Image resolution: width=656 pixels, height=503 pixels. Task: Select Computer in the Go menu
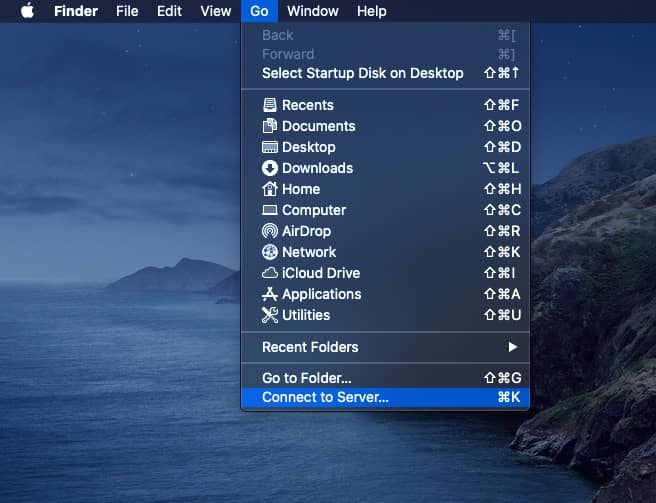385,210
